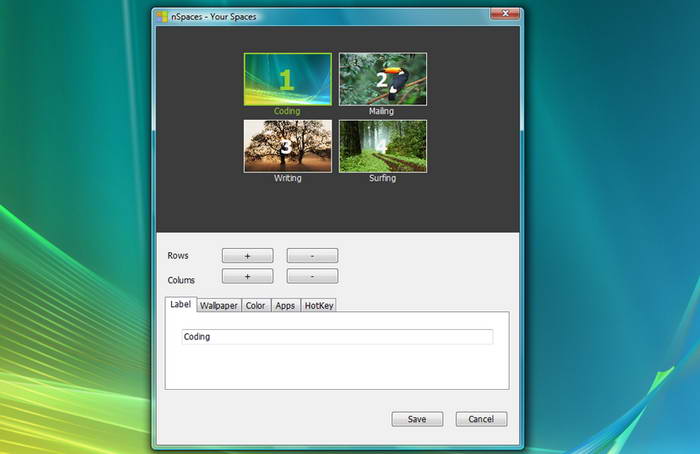Click the Mailing label under thumbnail 2
Viewport: 700px width, 454px height.
[x=382, y=111]
